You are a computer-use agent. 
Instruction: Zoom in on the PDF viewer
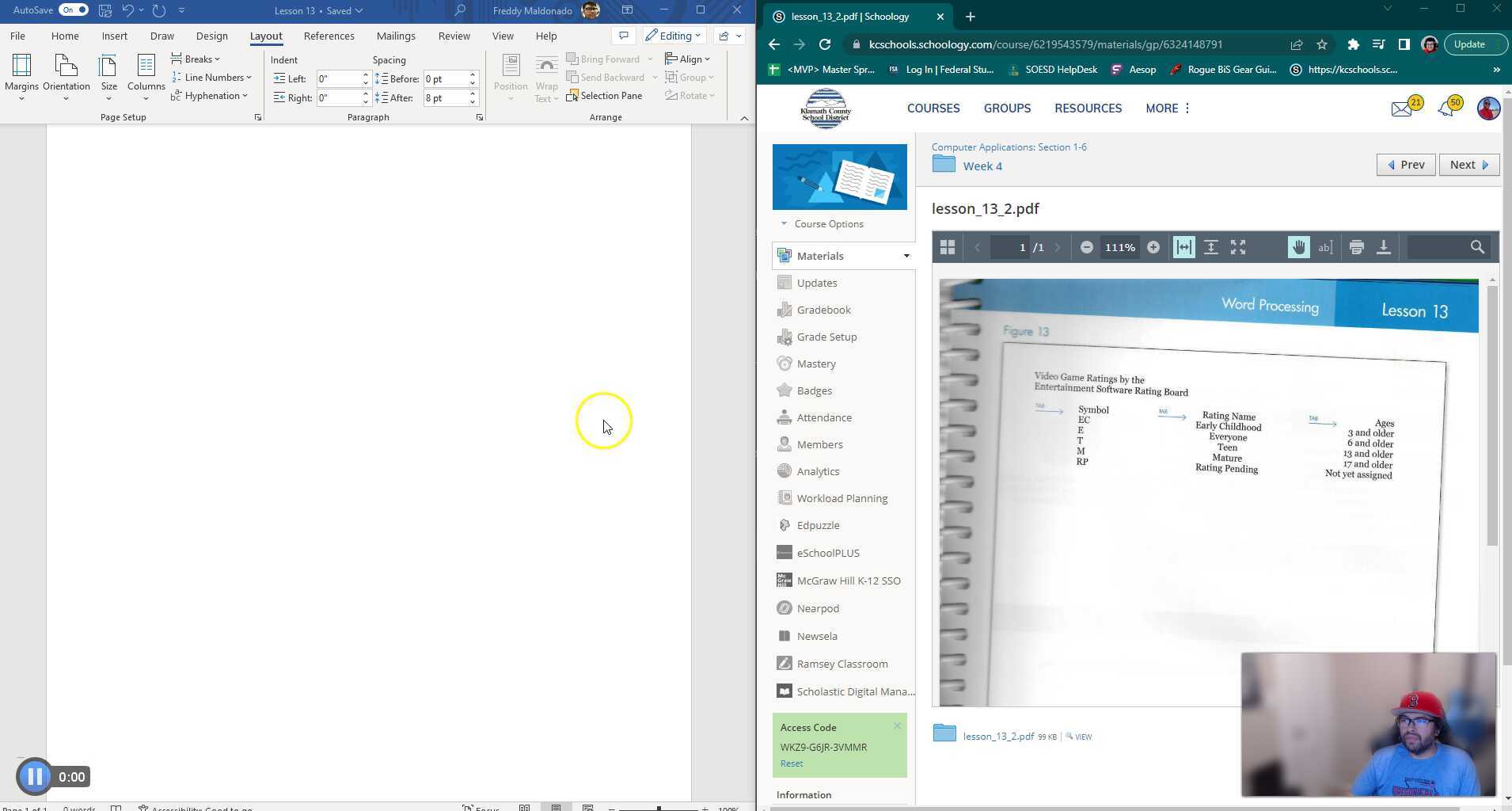(x=1153, y=248)
